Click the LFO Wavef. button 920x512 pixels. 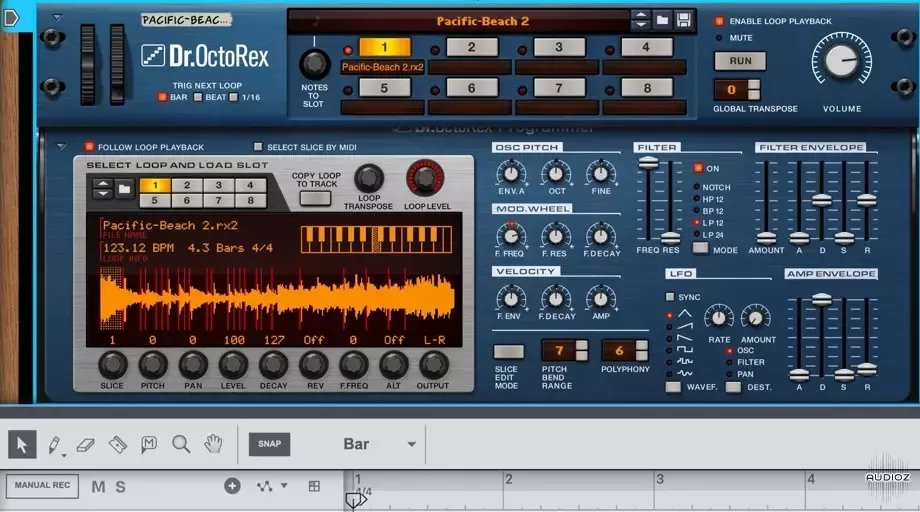pyautogui.click(x=673, y=387)
